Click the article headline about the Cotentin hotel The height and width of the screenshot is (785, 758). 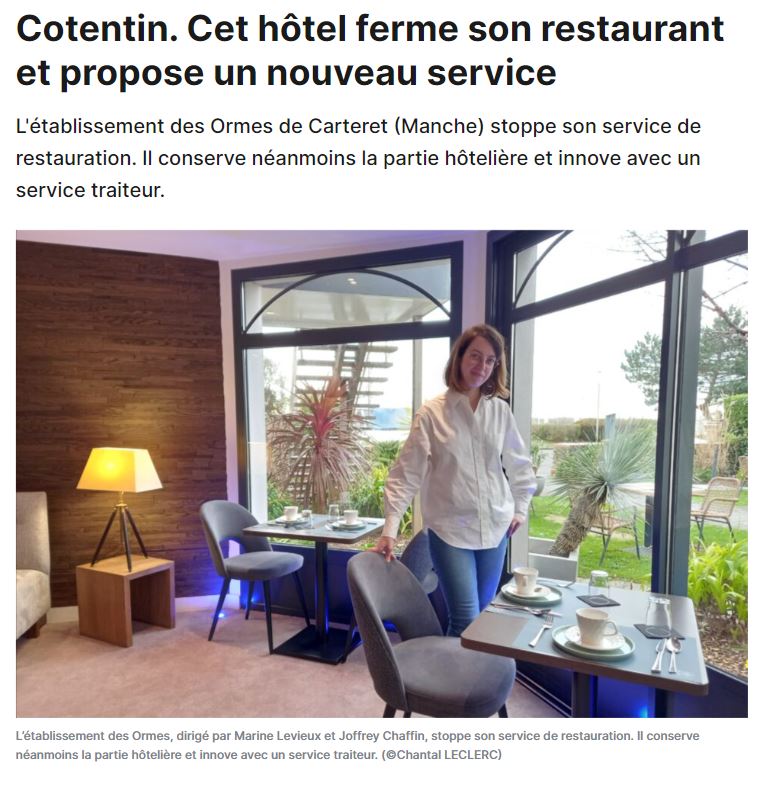pos(369,50)
